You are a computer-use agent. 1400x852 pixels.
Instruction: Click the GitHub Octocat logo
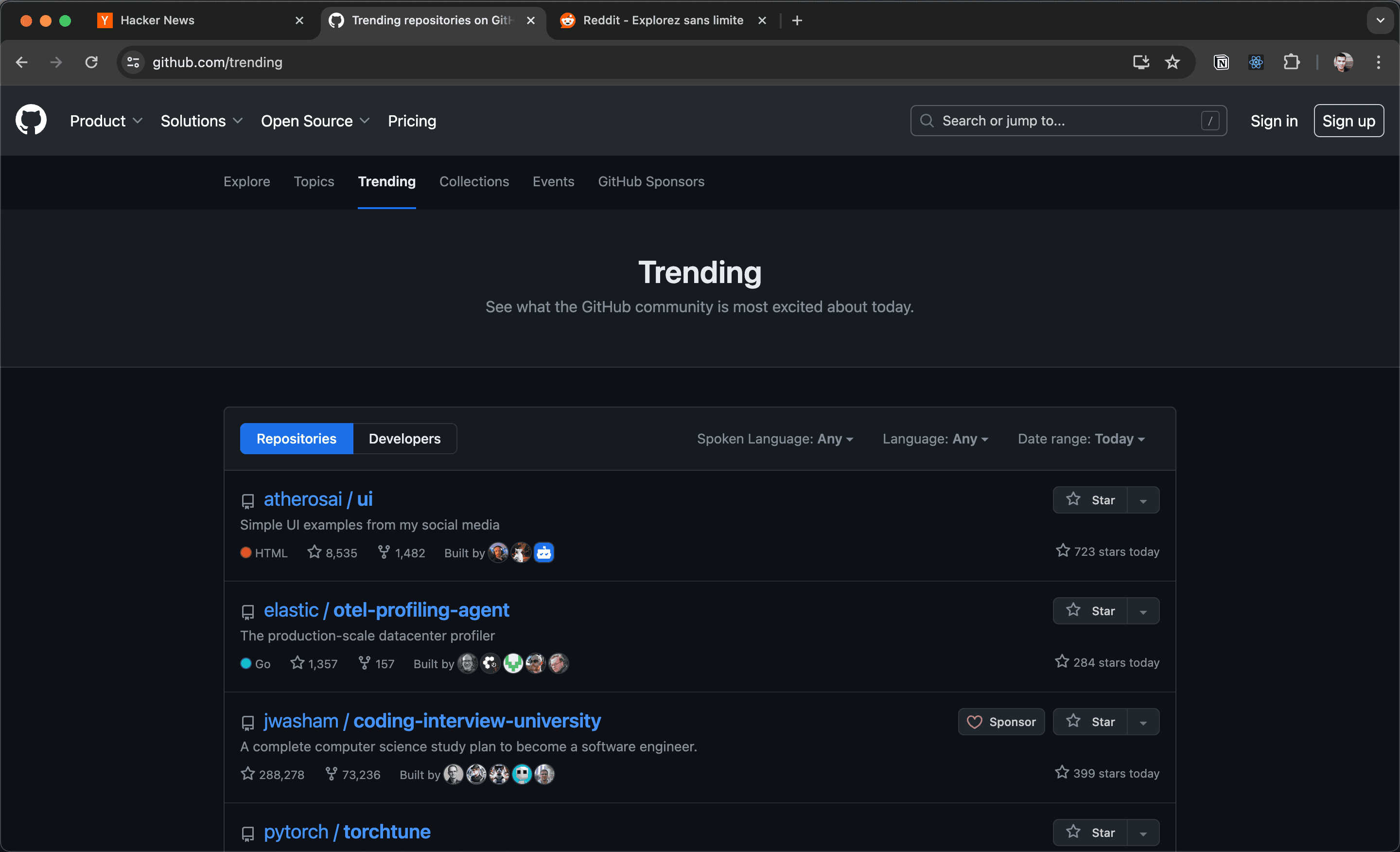click(31, 120)
